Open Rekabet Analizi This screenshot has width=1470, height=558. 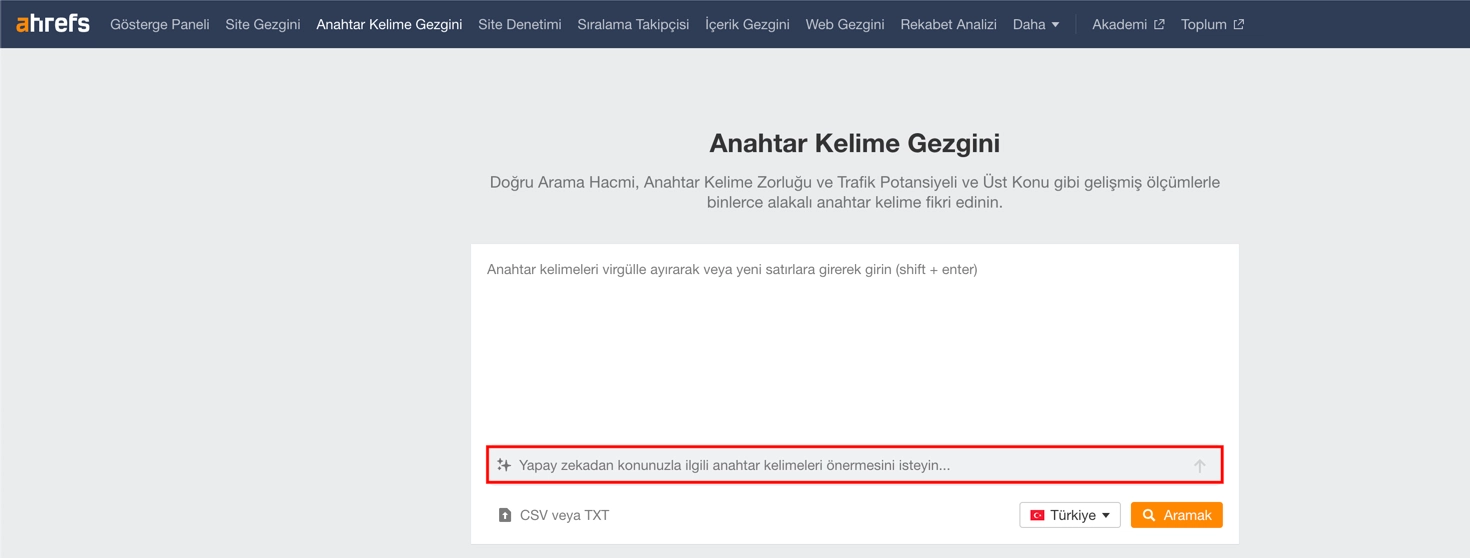[948, 24]
